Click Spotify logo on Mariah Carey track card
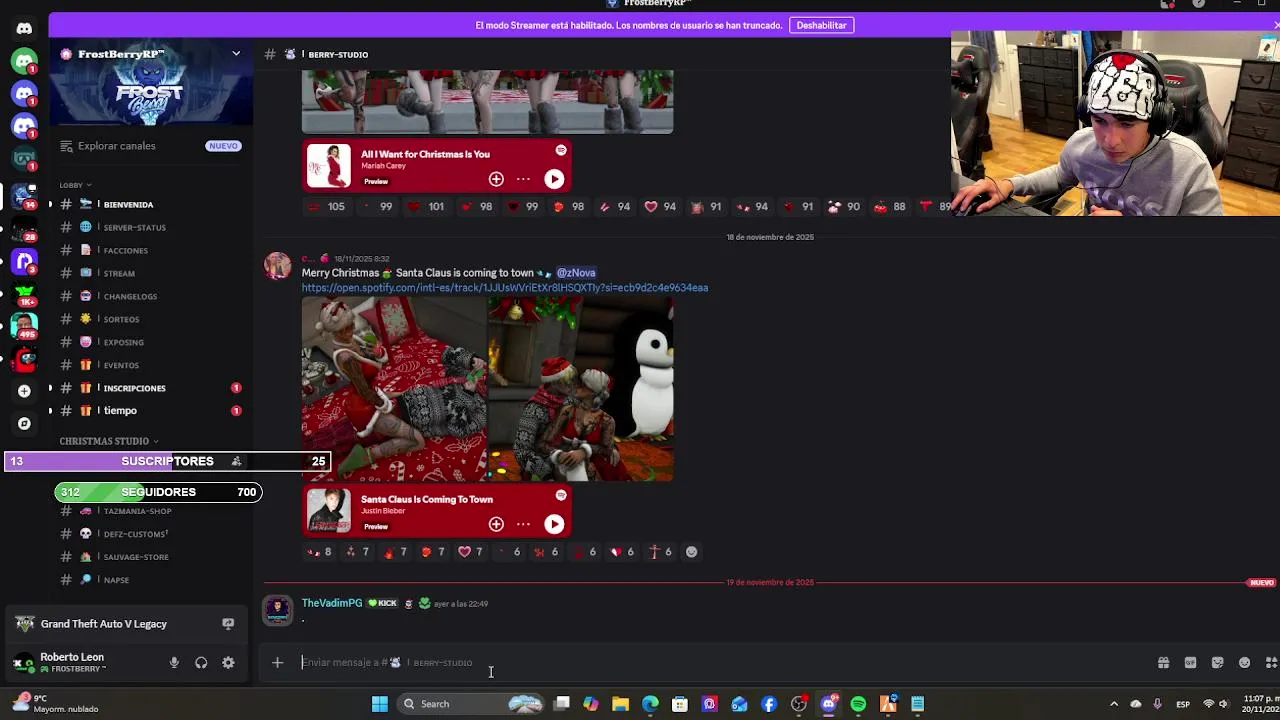The height and width of the screenshot is (720, 1280). pyautogui.click(x=561, y=150)
